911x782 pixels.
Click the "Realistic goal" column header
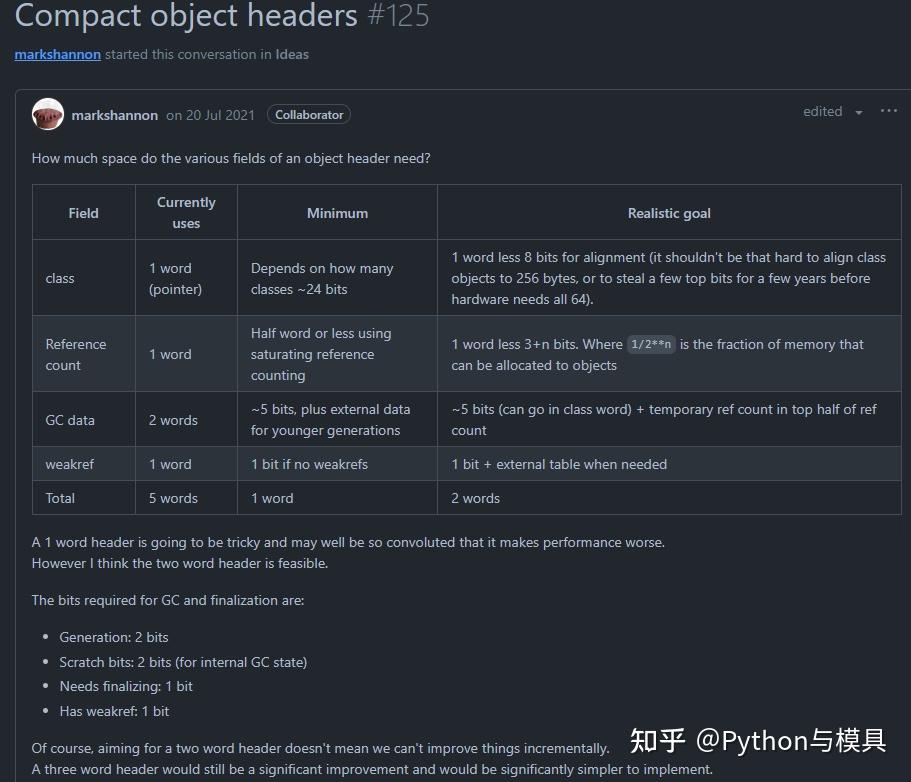(x=668, y=212)
